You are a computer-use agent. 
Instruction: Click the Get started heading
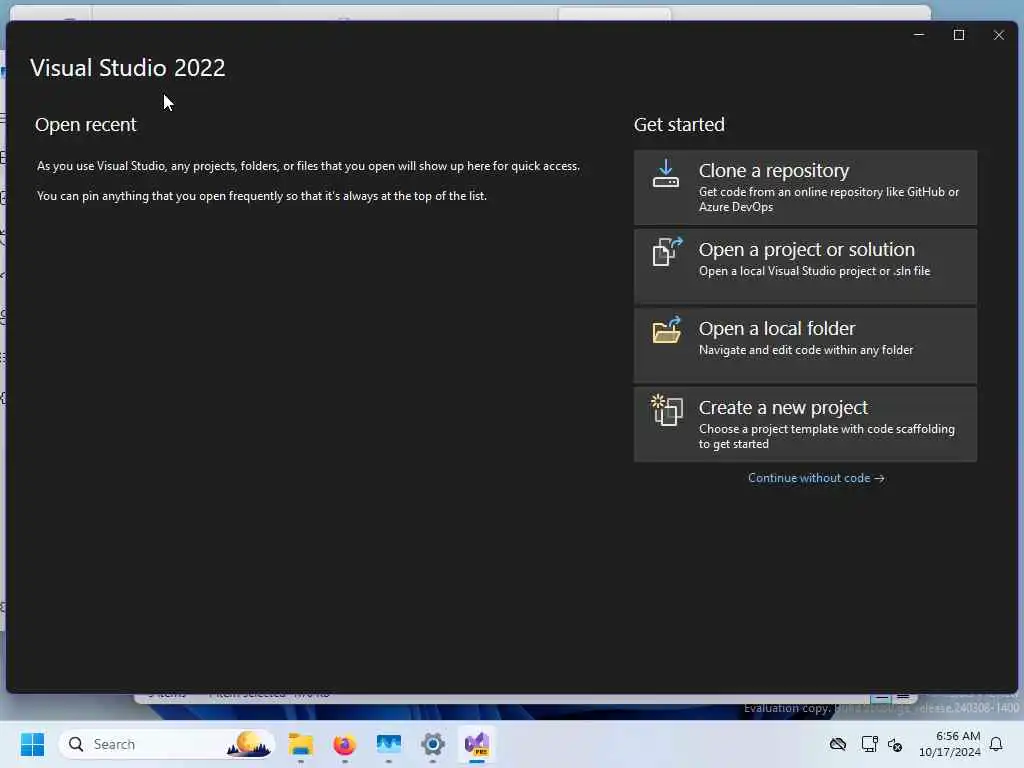pyautogui.click(x=679, y=125)
